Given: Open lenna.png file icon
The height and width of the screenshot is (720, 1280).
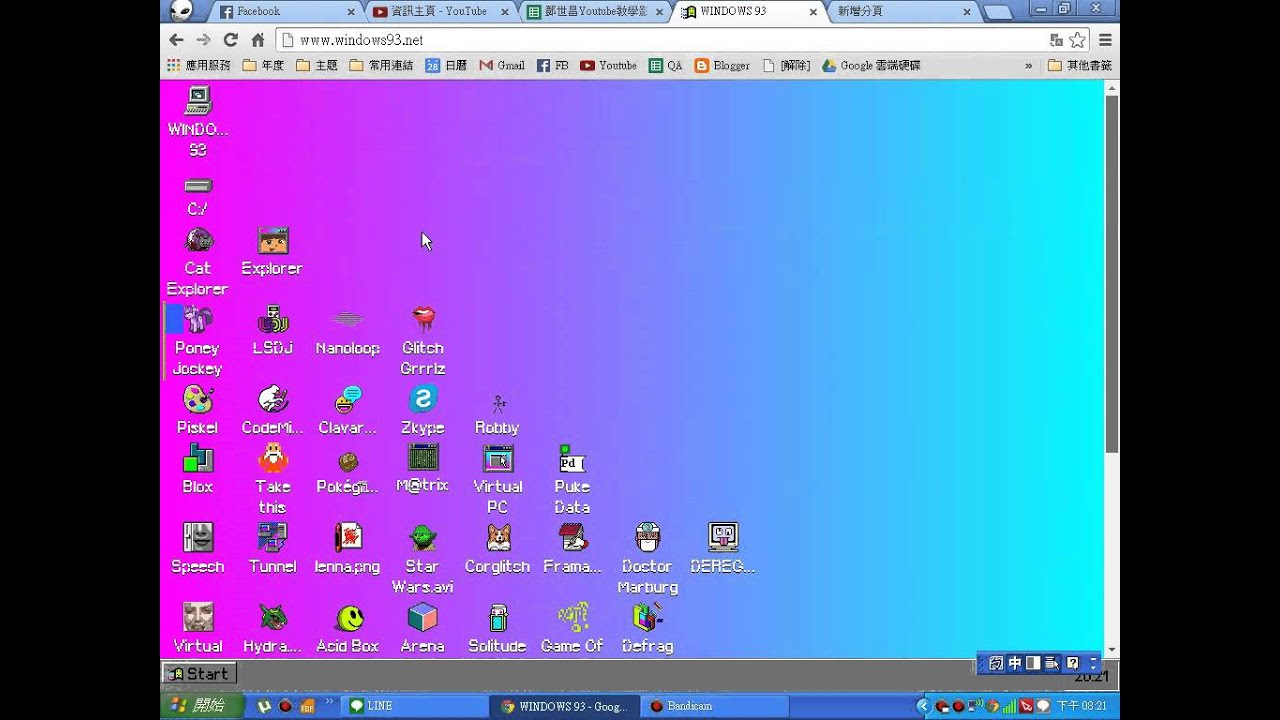Looking at the screenshot, I should click(348, 538).
